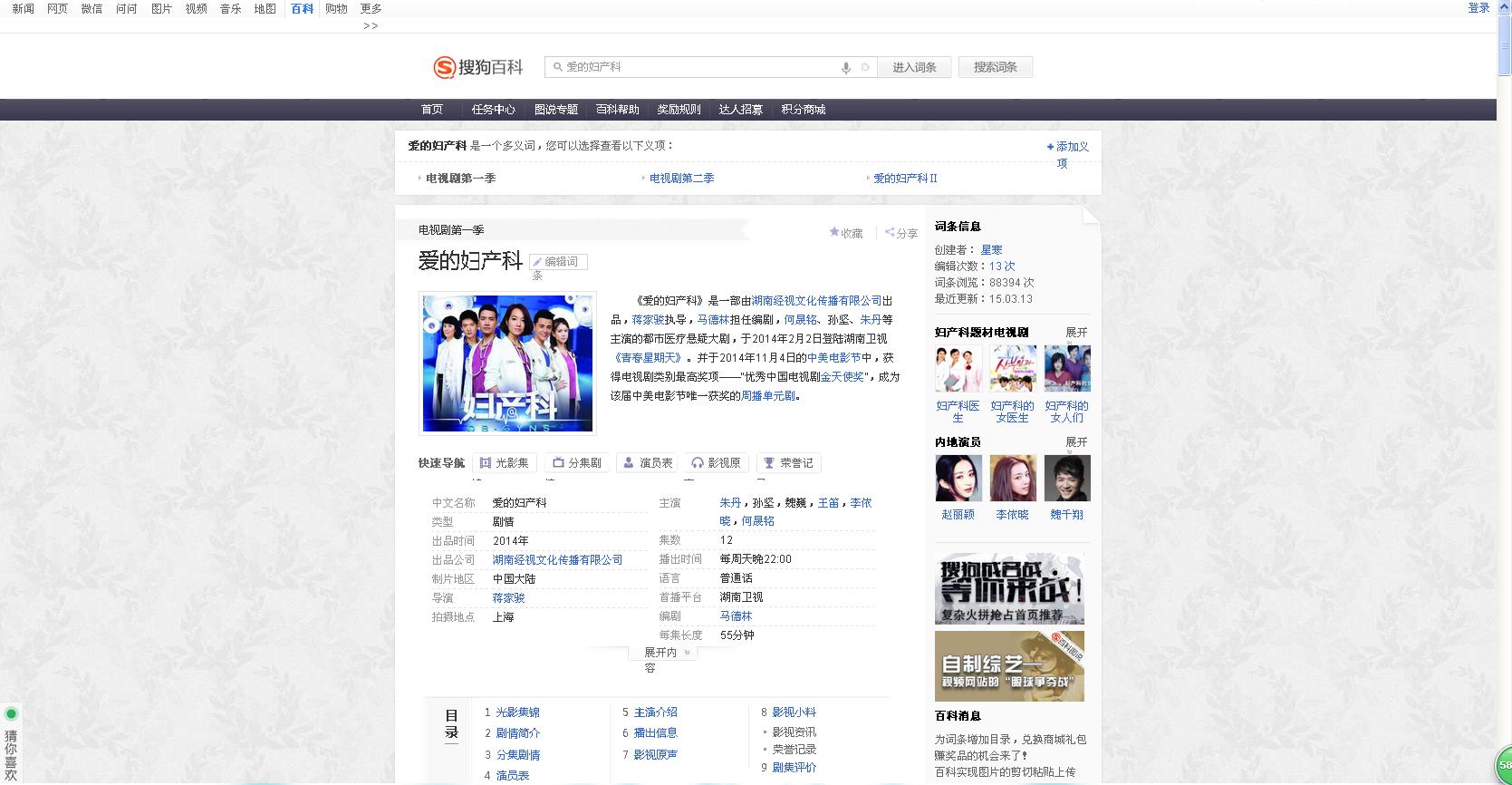Image resolution: width=1512 pixels, height=785 pixels.
Task: Open the 妇产科的女人们 thumbnail
Action: tap(1067, 369)
